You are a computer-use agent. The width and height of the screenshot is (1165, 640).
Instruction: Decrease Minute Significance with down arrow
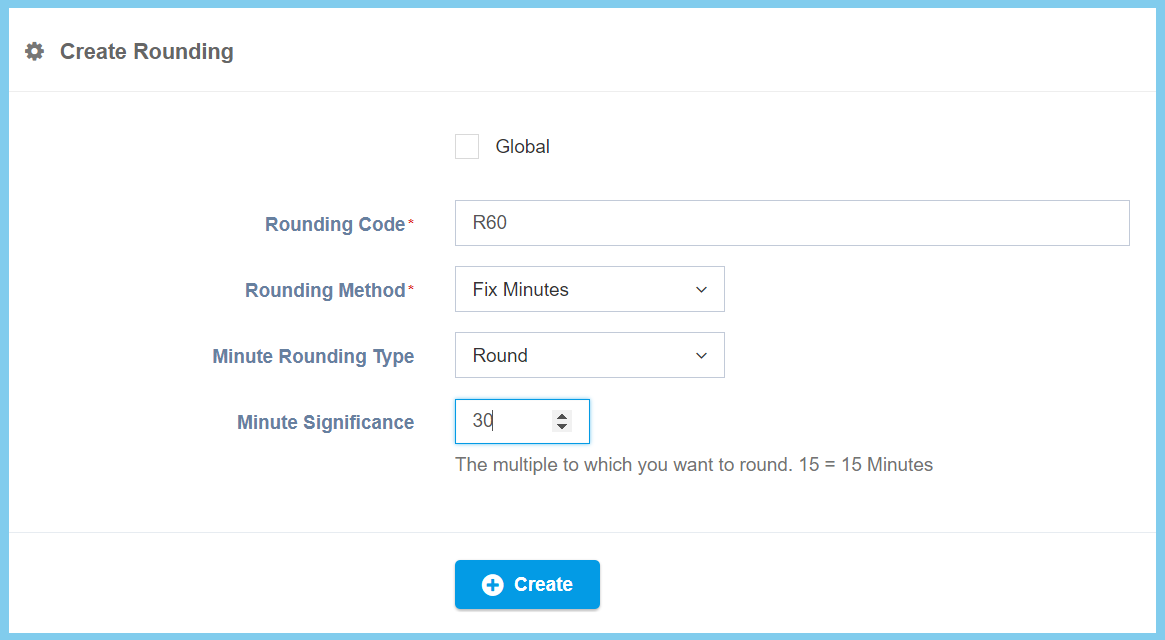coord(562,428)
